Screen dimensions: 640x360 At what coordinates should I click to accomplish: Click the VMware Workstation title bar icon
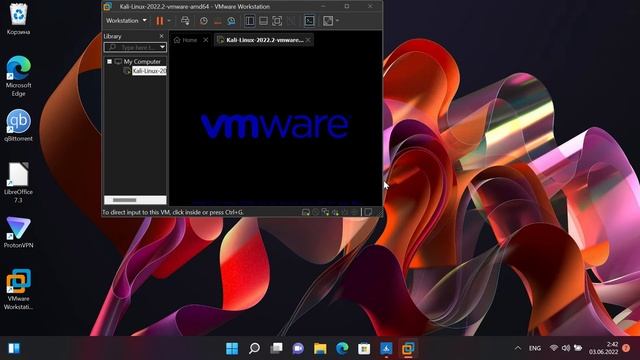point(108,7)
